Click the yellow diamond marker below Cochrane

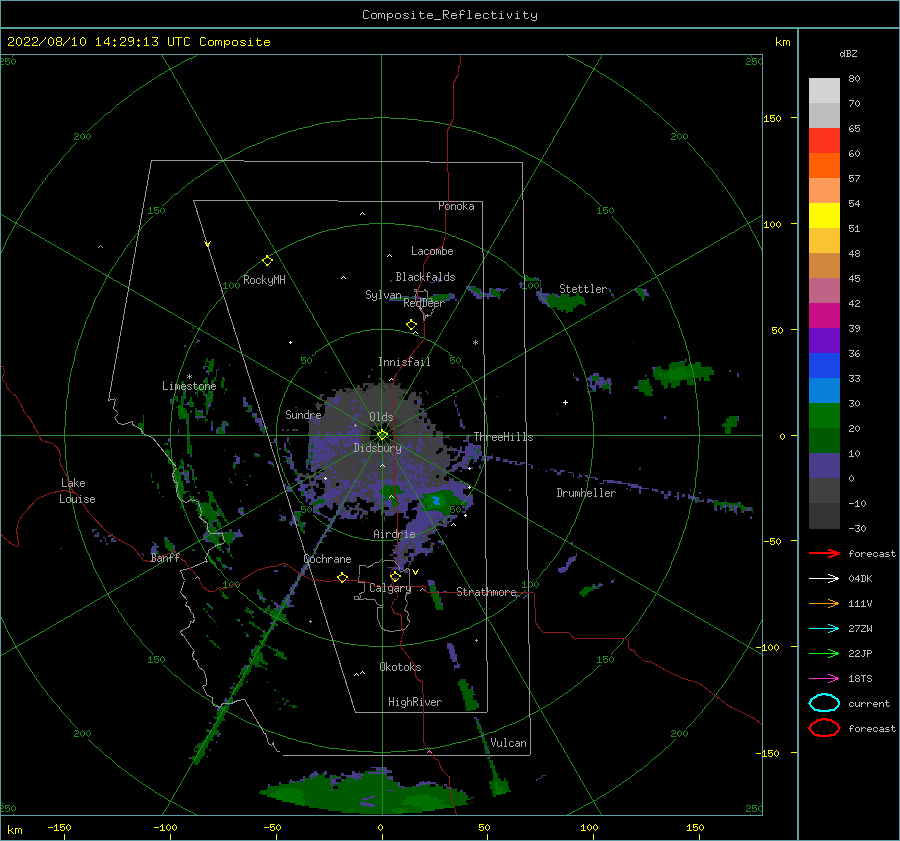[x=342, y=577]
